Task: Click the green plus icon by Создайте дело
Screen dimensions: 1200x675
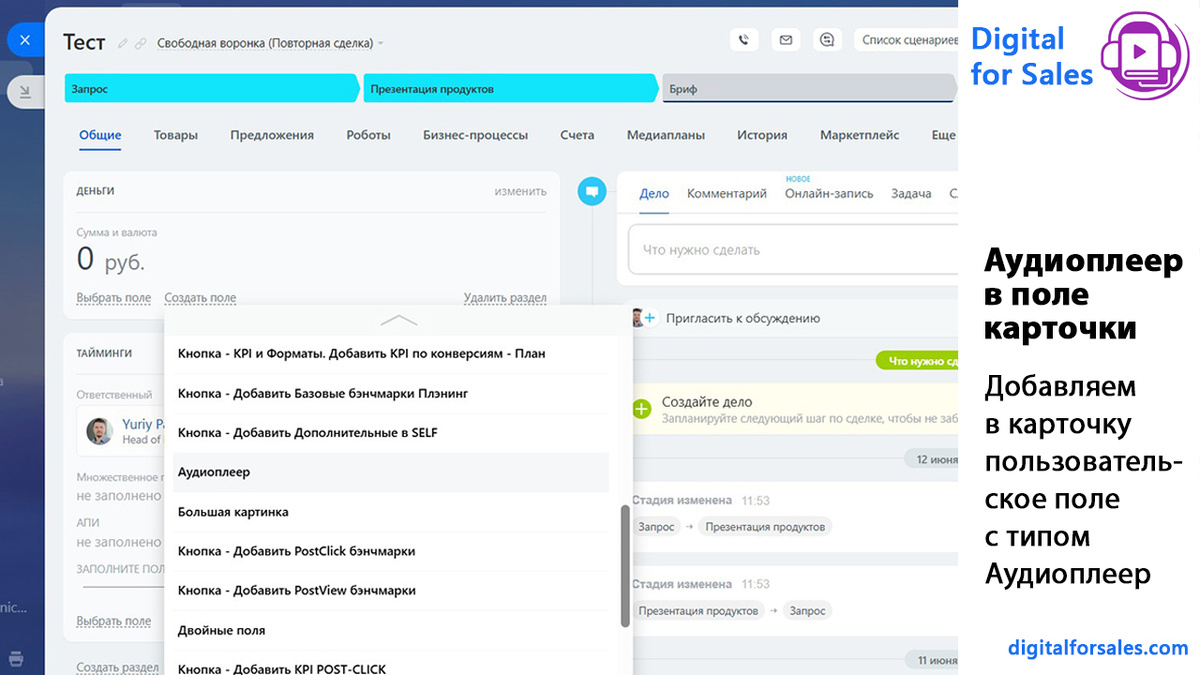Action: point(641,408)
